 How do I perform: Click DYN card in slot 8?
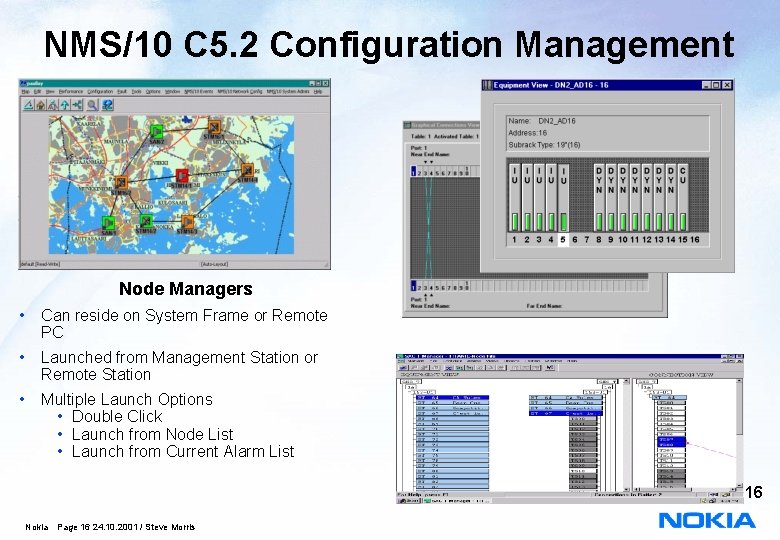[x=599, y=197]
